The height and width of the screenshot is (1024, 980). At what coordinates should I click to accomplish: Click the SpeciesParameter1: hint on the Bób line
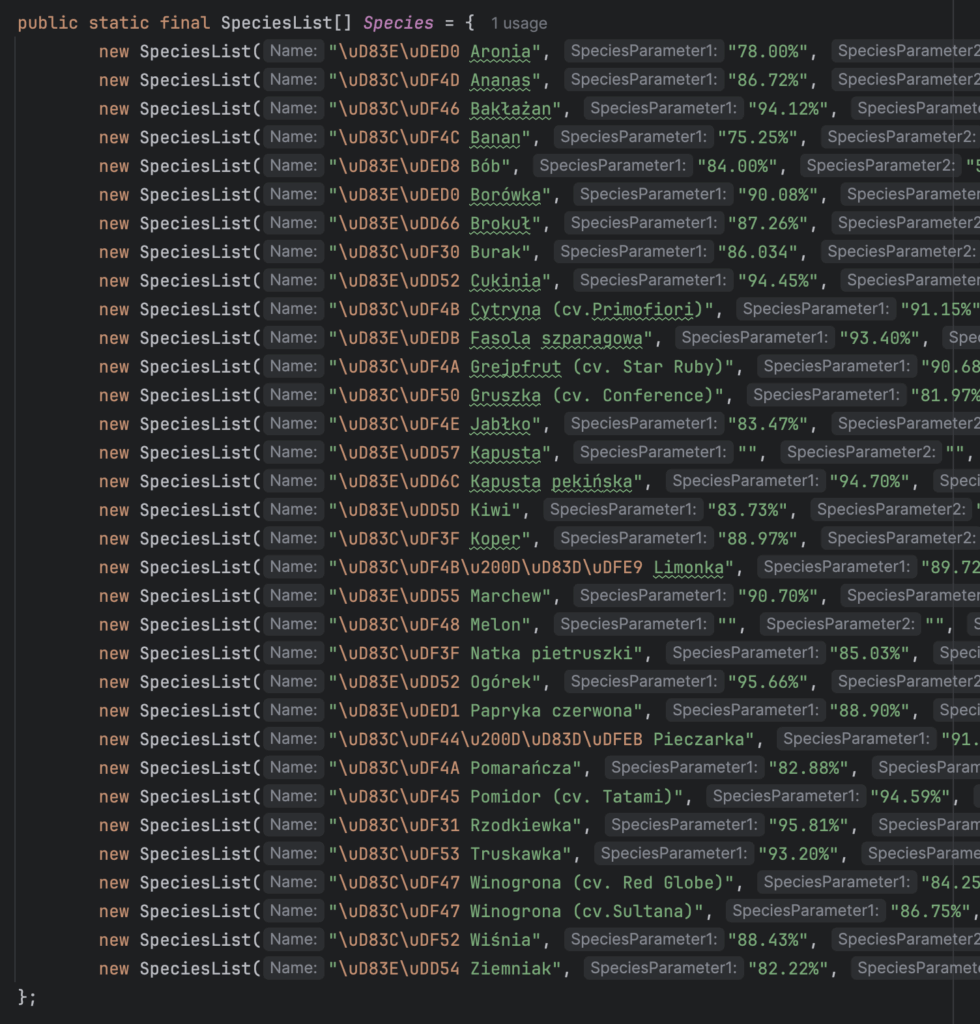(x=610, y=165)
